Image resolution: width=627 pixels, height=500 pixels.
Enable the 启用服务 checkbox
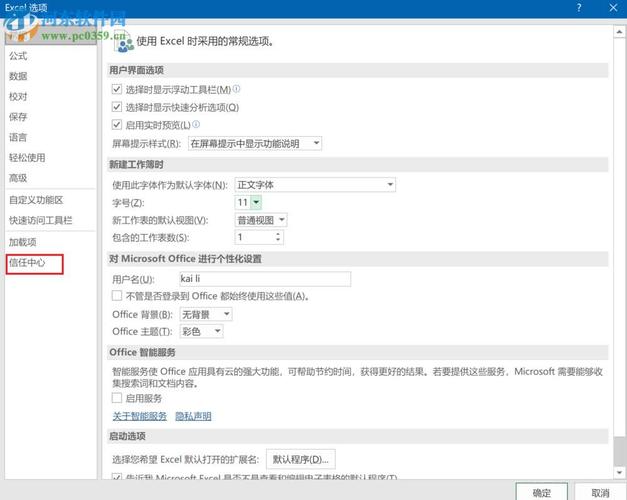pos(117,398)
